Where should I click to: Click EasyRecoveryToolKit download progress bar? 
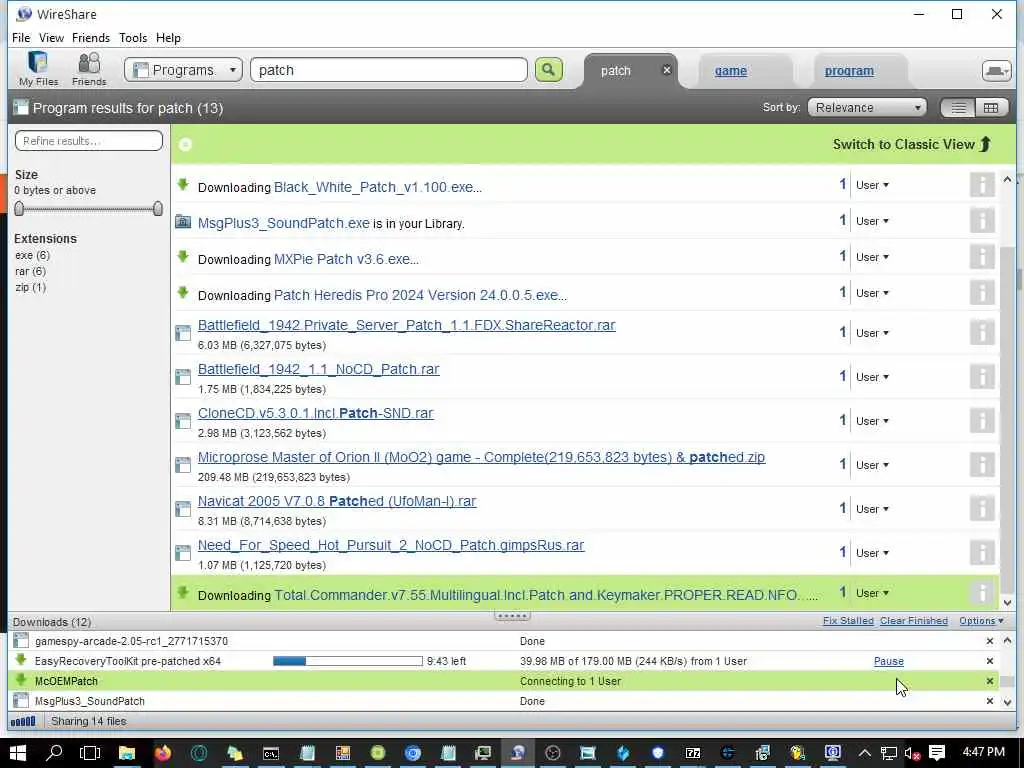347,662
